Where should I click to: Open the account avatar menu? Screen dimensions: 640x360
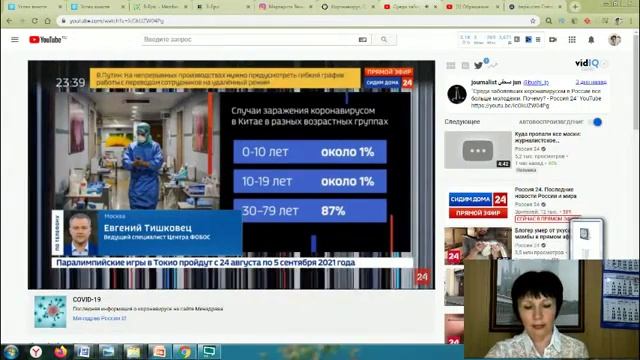614,40
